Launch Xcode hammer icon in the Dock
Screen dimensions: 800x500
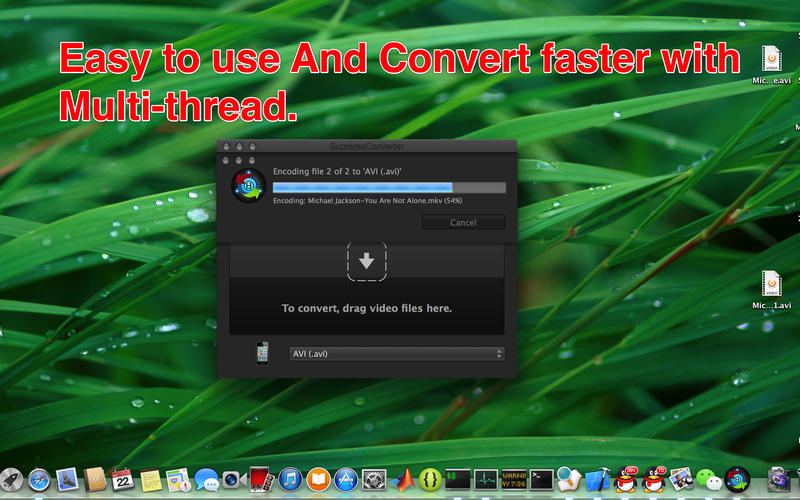point(597,480)
